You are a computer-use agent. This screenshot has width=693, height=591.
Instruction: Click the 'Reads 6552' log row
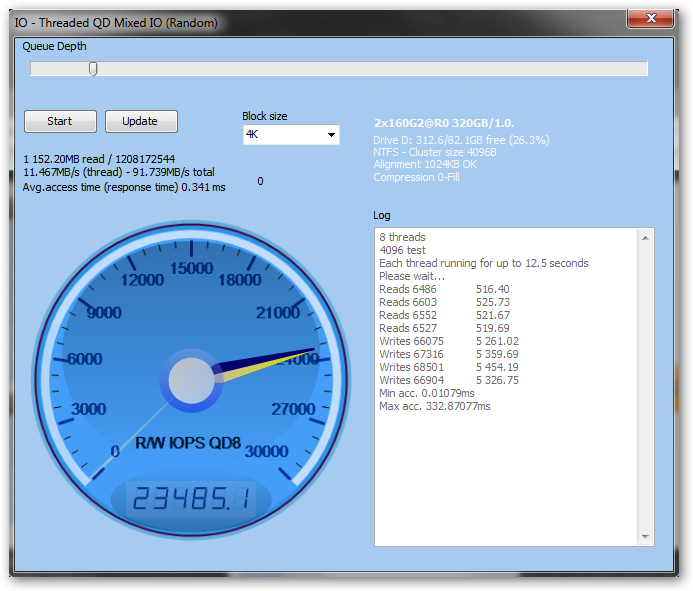pos(444,315)
